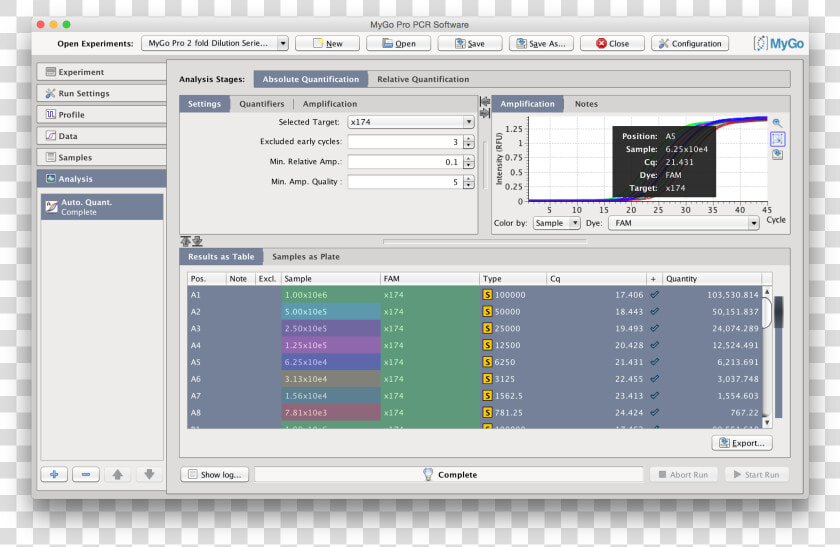The height and width of the screenshot is (547, 840).
Task: Click the Min. Relative Amp. field
Action: click(x=405, y=162)
